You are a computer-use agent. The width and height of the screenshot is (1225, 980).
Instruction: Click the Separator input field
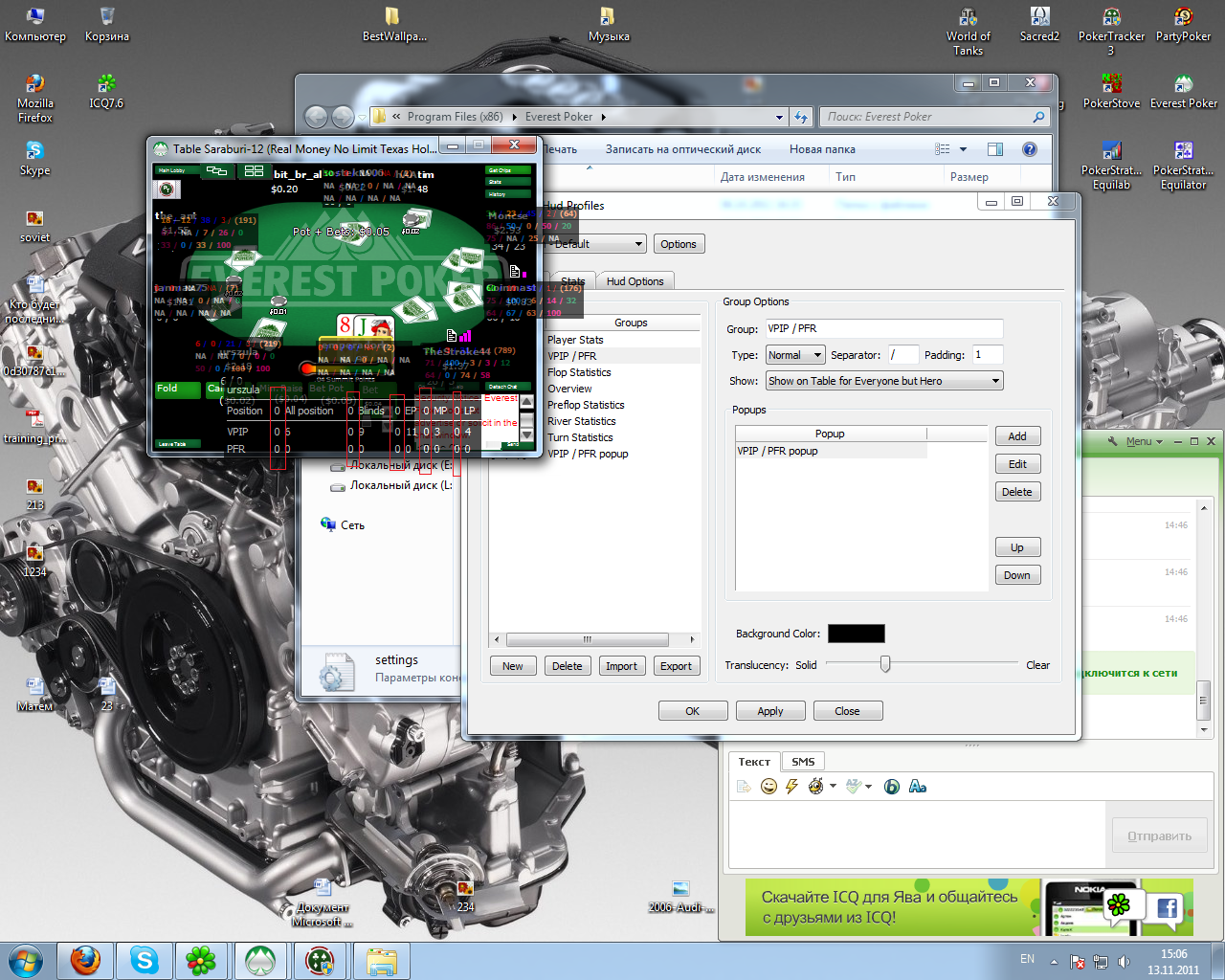[903, 355]
